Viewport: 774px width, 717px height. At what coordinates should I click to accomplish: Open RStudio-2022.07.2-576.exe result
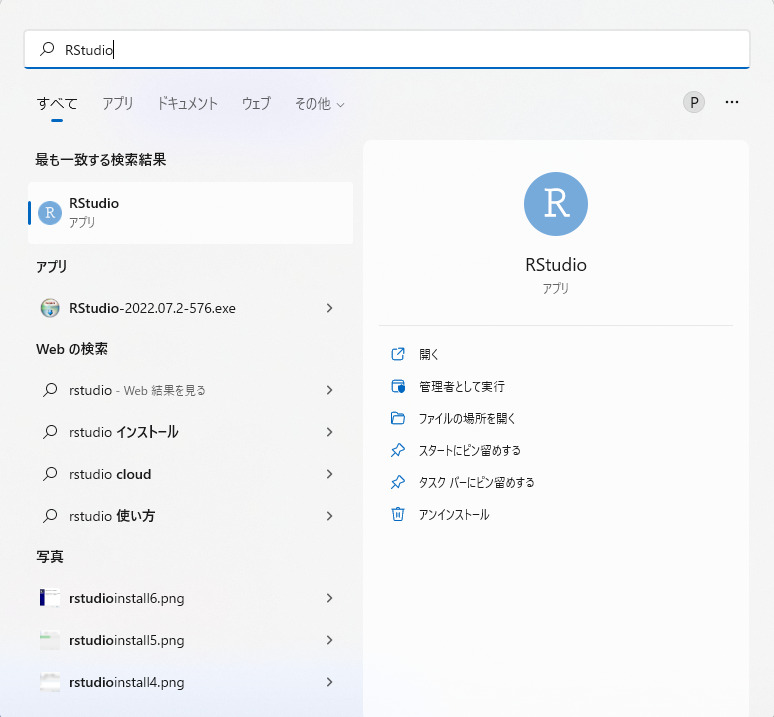[x=191, y=308]
